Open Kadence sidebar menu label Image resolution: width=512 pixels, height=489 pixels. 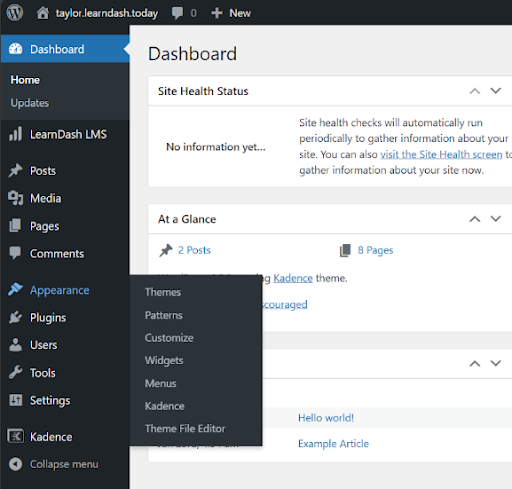pos(51,437)
